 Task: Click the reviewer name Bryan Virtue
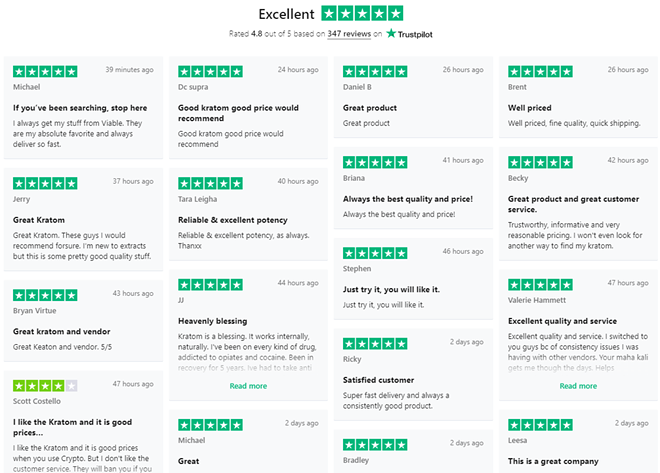coord(35,311)
